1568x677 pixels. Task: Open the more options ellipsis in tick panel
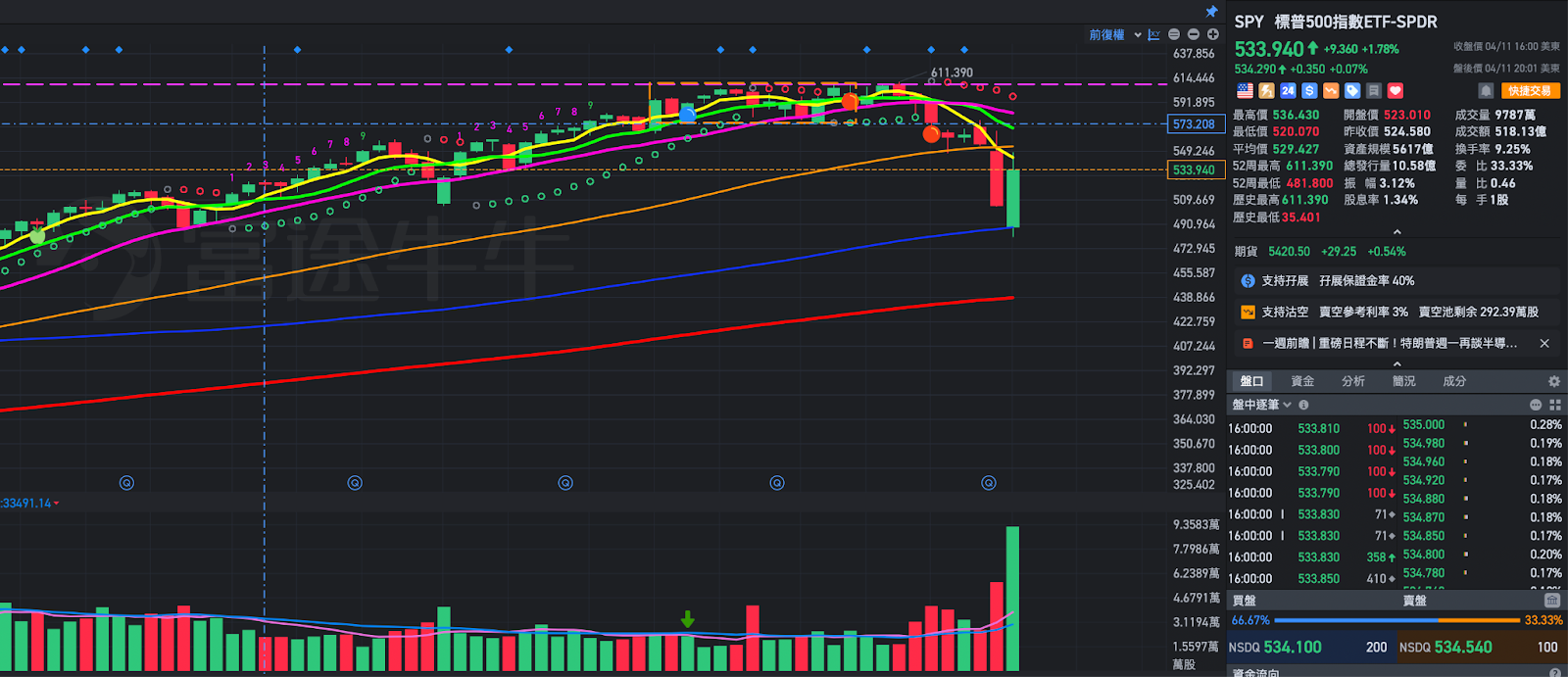tap(1536, 405)
